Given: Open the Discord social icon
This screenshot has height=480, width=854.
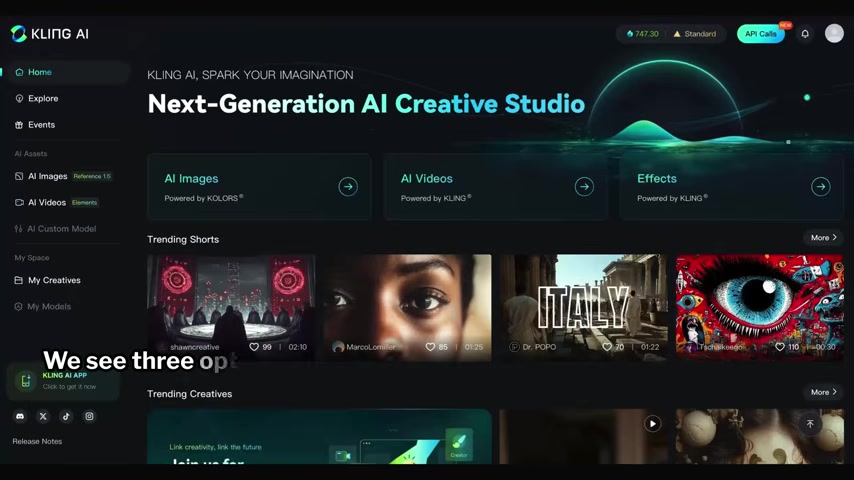Looking at the screenshot, I should (20, 416).
